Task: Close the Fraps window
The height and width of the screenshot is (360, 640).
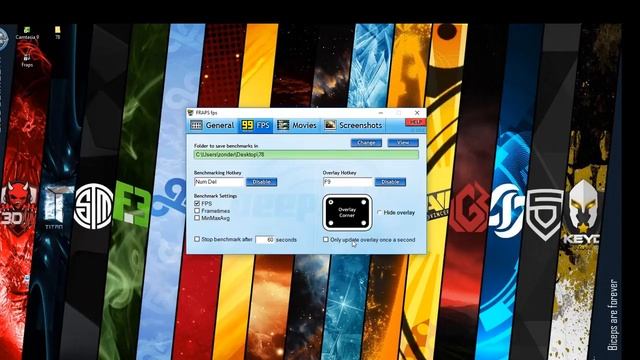Action: pos(417,113)
